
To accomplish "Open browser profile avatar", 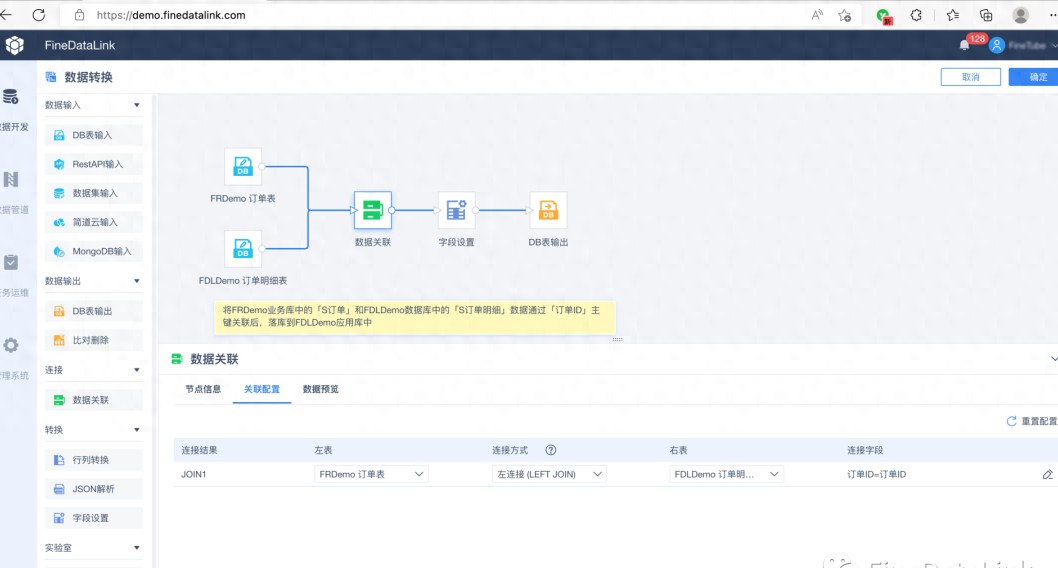I will point(1020,15).
